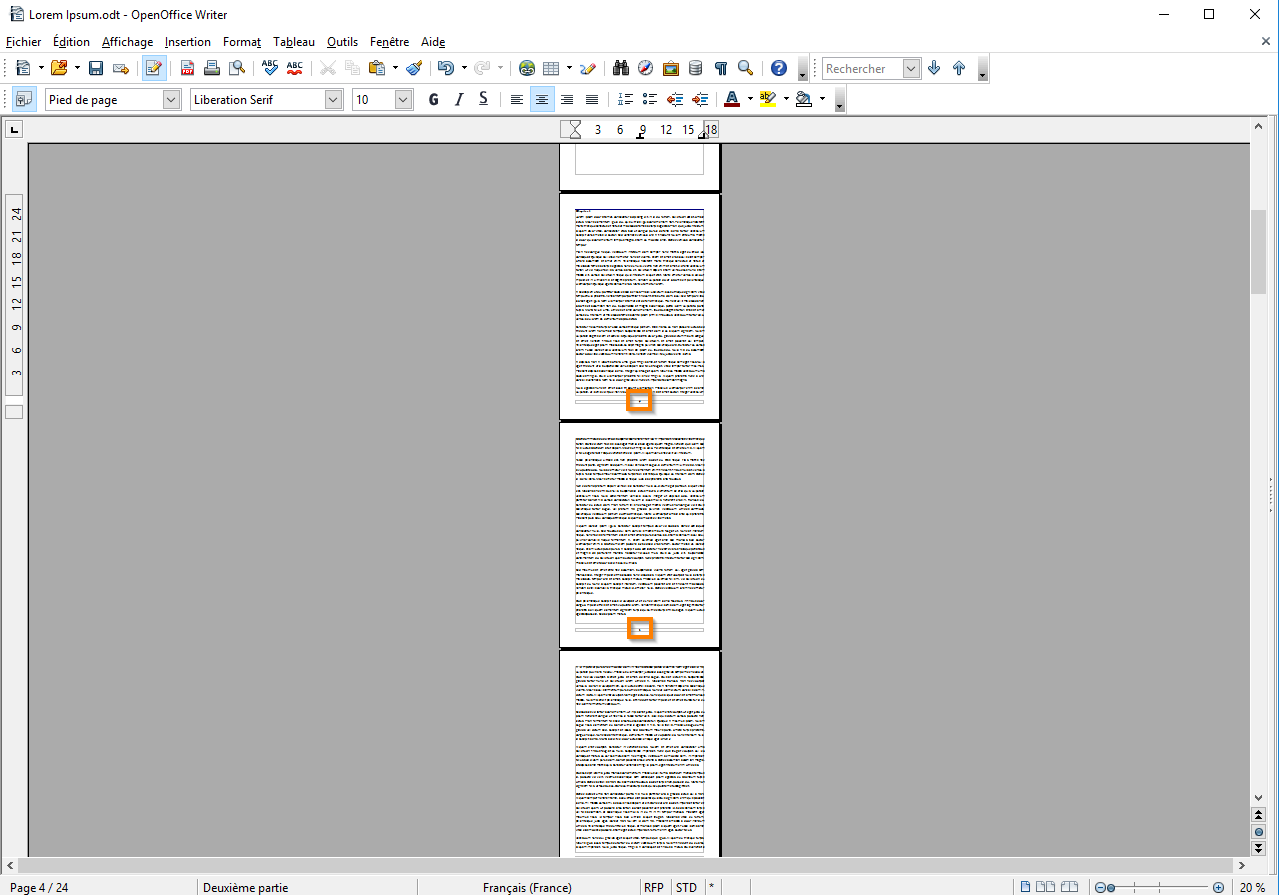Open the Hyperlink dialog icon
This screenshot has width=1279, height=895.
[x=527, y=68]
